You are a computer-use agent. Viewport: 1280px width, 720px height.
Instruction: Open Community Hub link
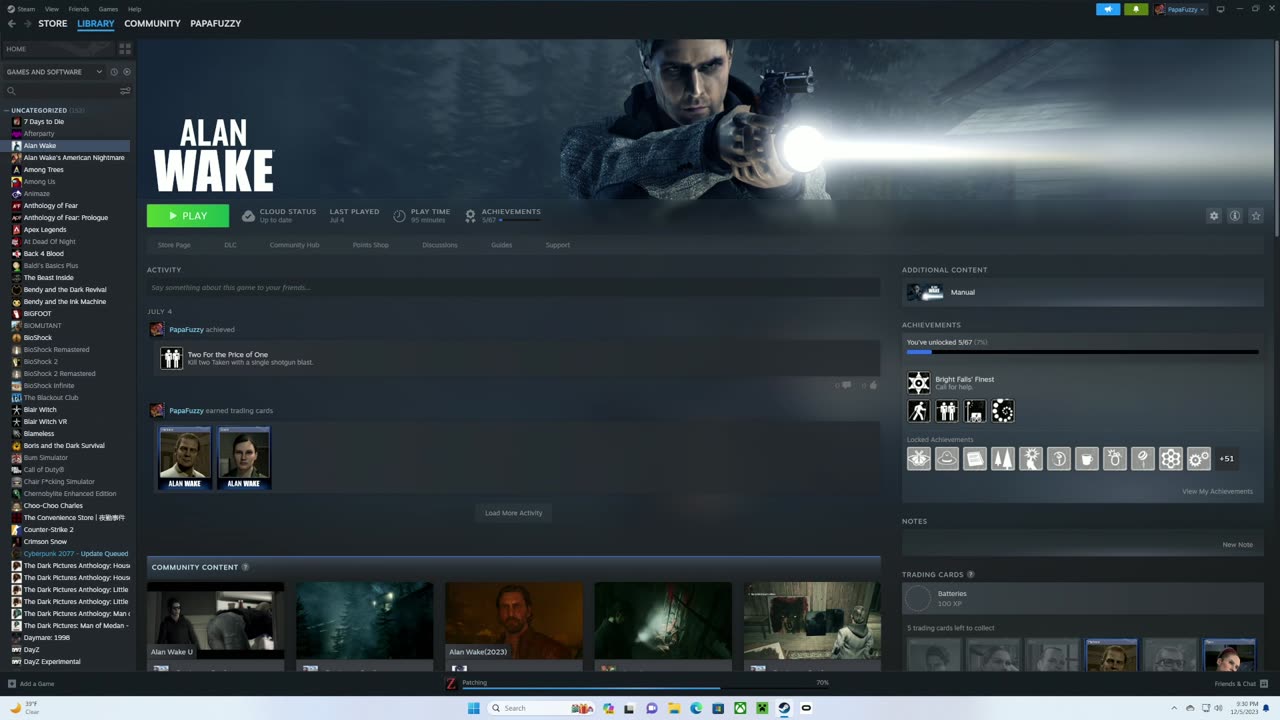point(294,245)
